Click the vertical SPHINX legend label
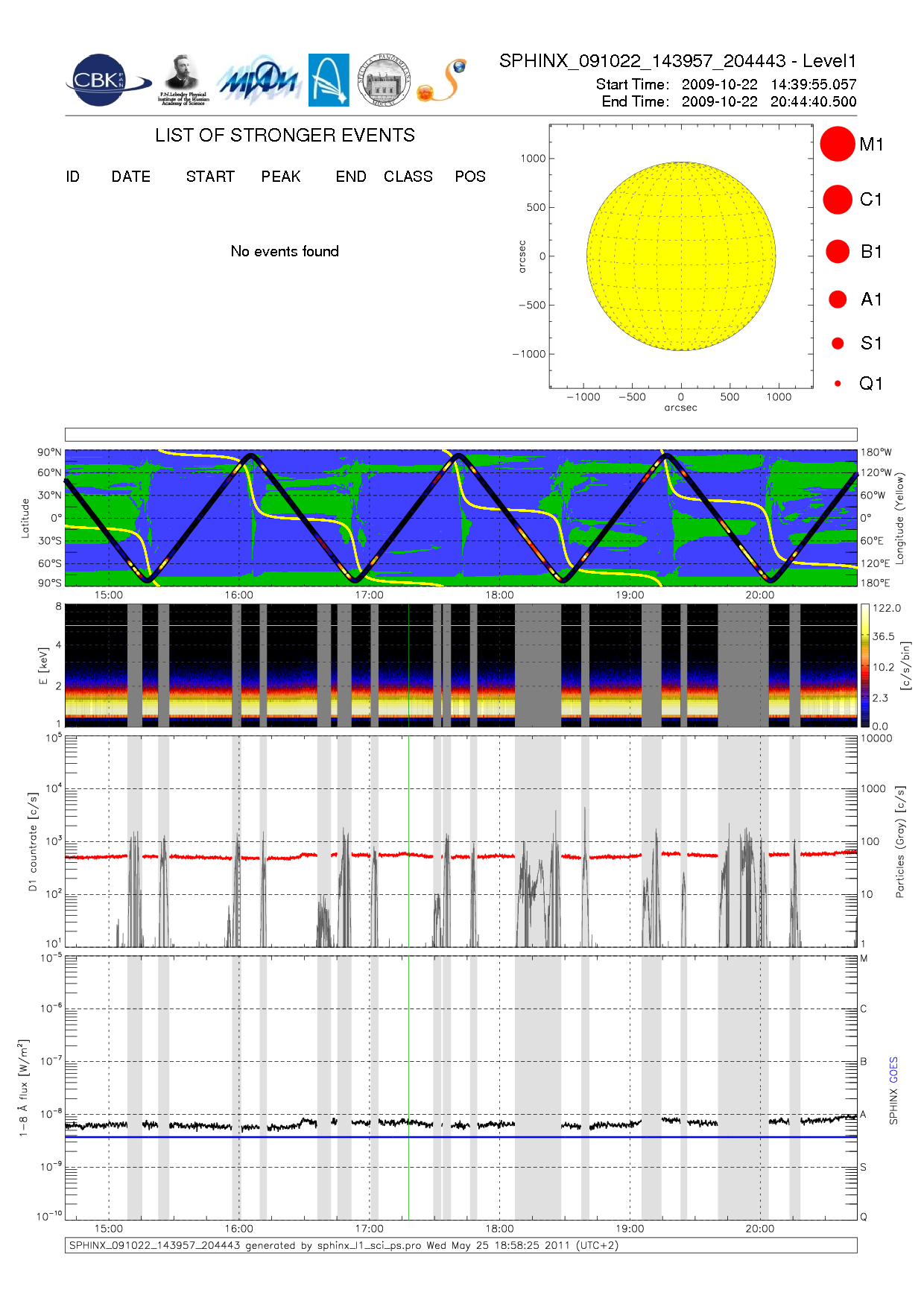 click(893, 1106)
